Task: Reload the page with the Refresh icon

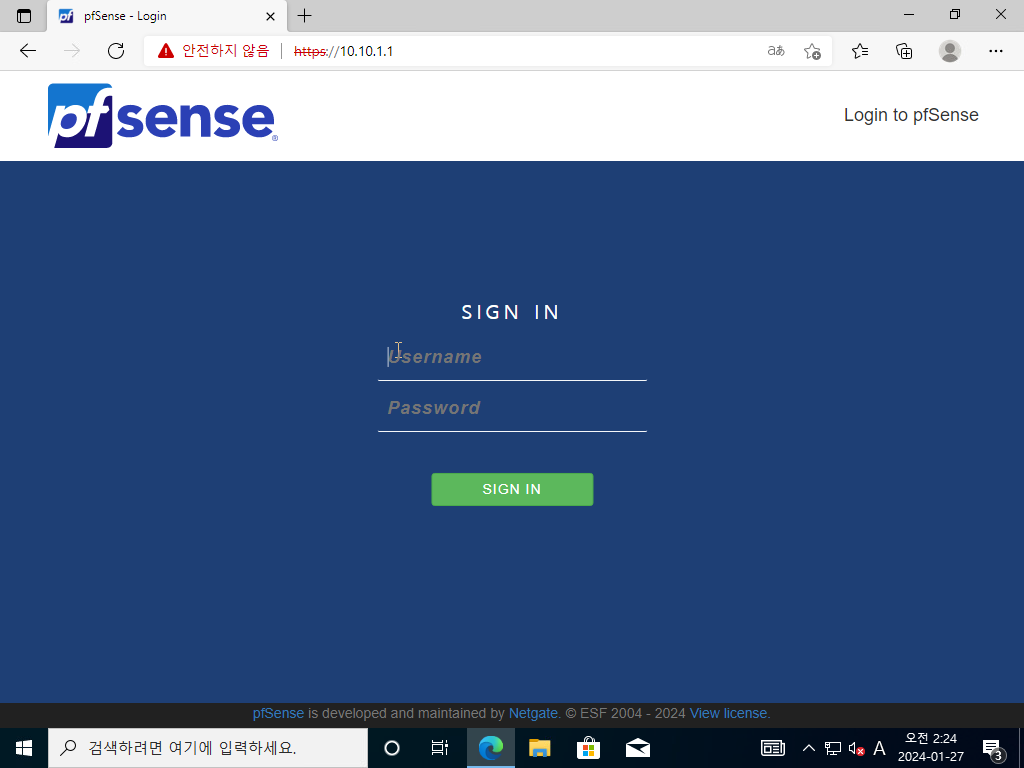Action: click(x=116, y=51)
